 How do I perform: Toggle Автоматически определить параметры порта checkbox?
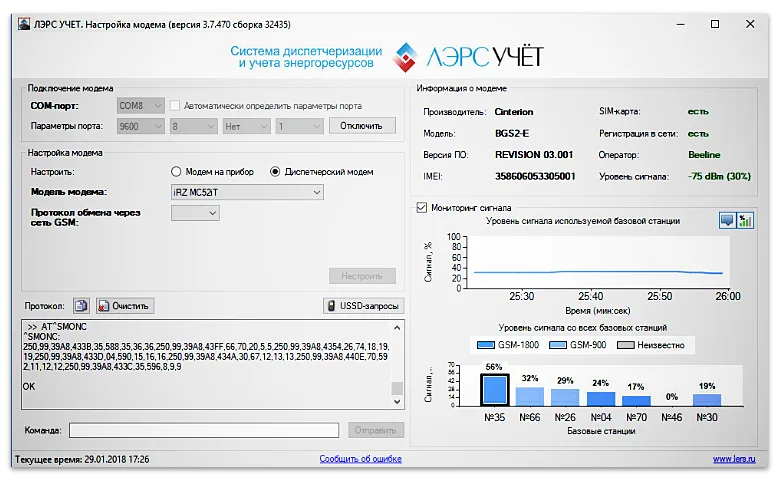(x=175, y=106)
